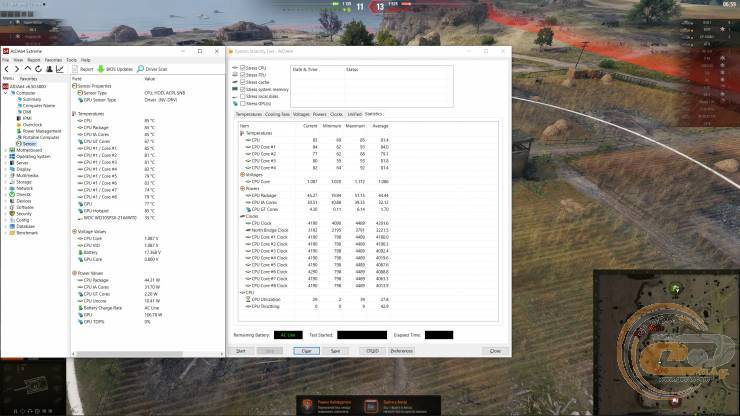Expand the Multimedia tree node

tap(6, 176)
